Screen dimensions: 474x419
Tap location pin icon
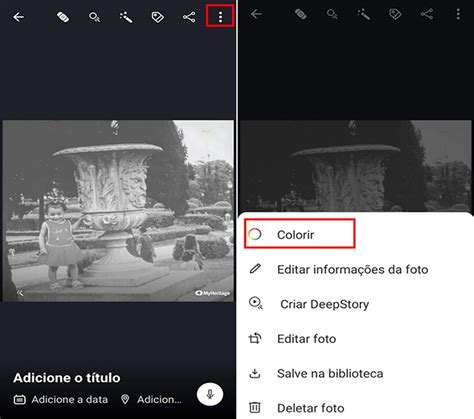coord(125,399)
